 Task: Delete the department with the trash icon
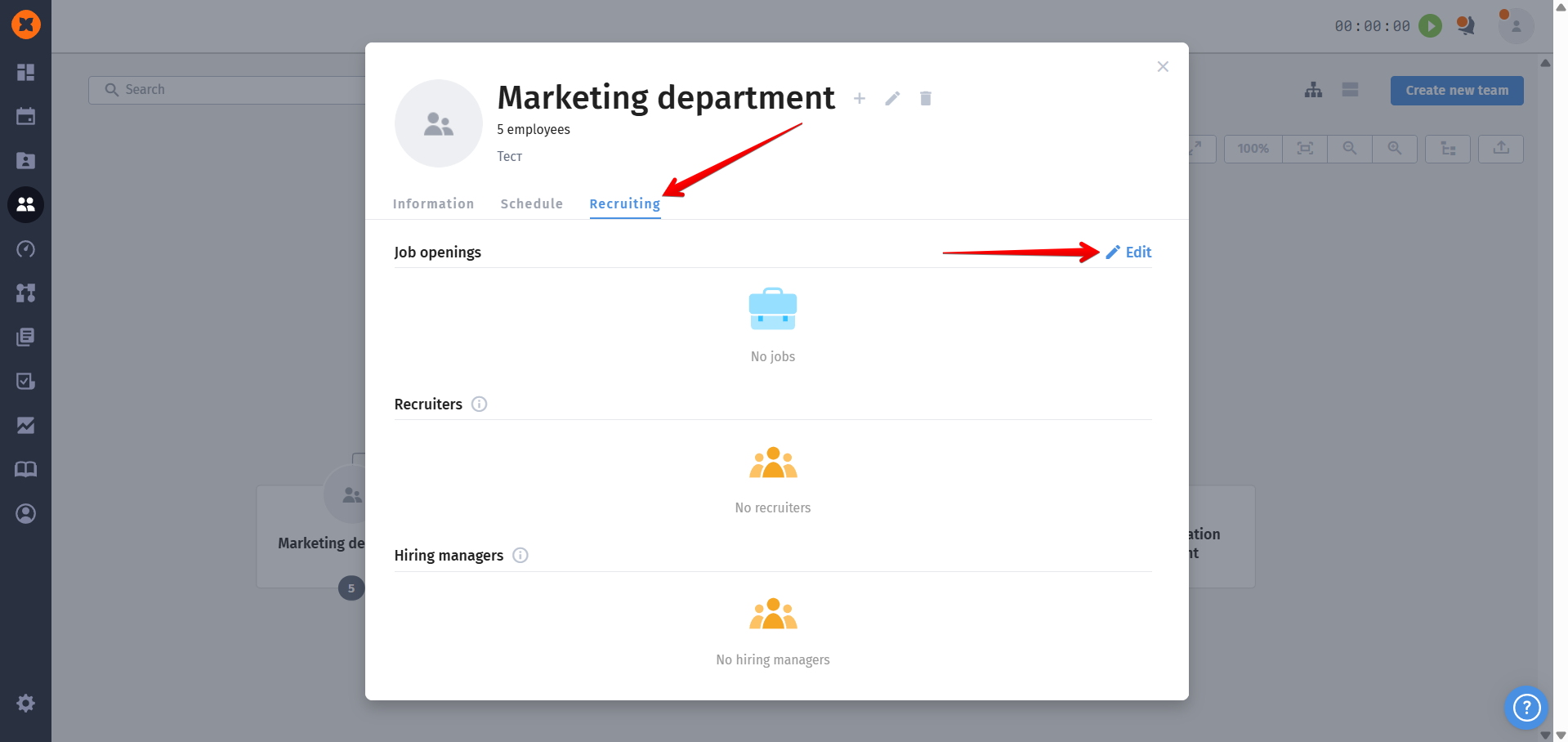point(926,99)
